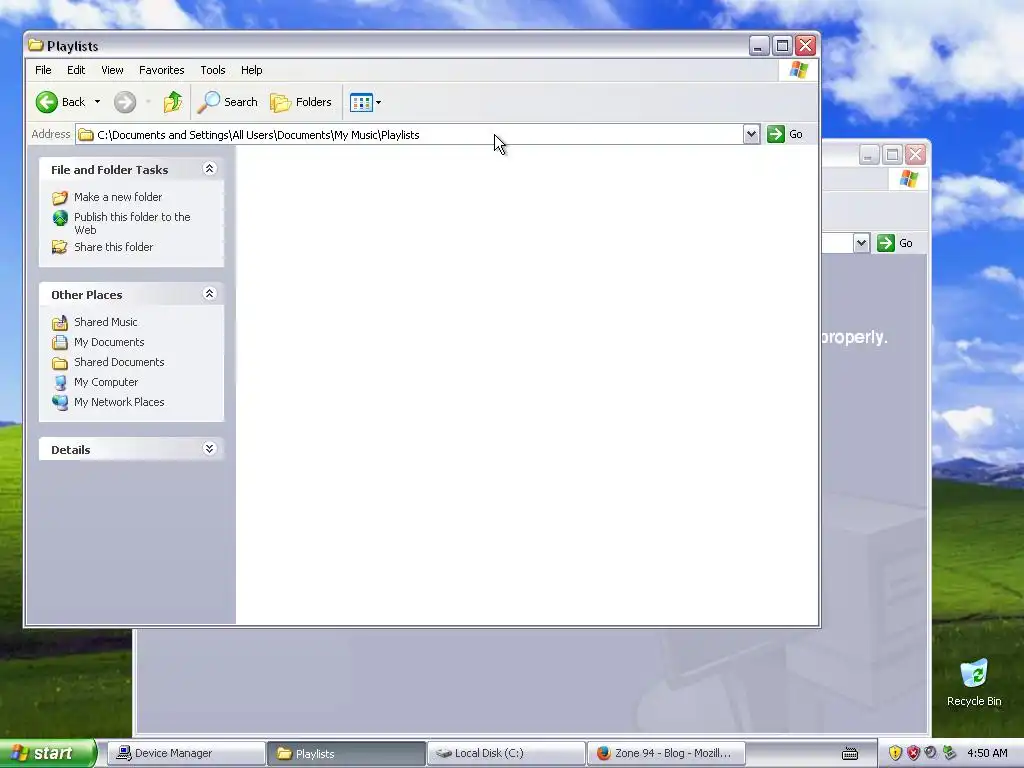Click the Make a new folder icon

pyautogui.click(x=60, y=197)
